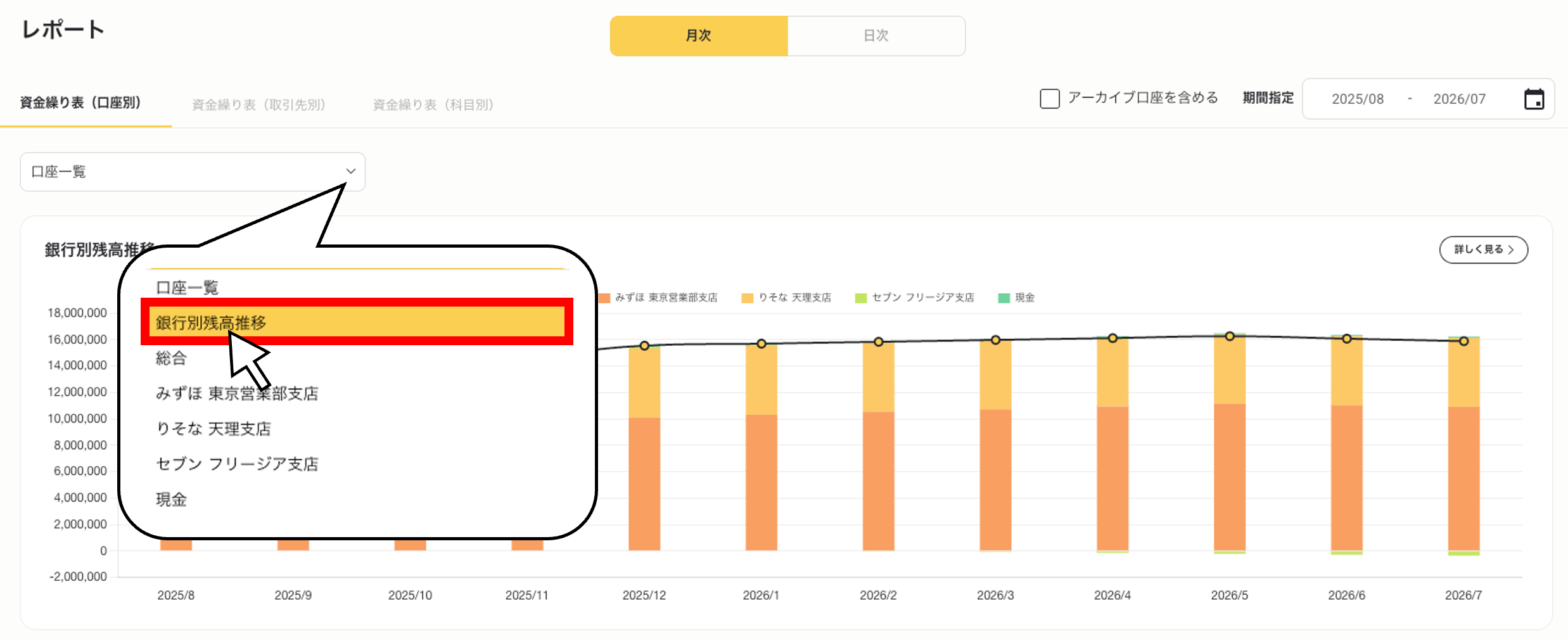This screenshot has height=641, width=1568.
Task: Click the 2026/5 balance line data point
Action: (1229, 336)
